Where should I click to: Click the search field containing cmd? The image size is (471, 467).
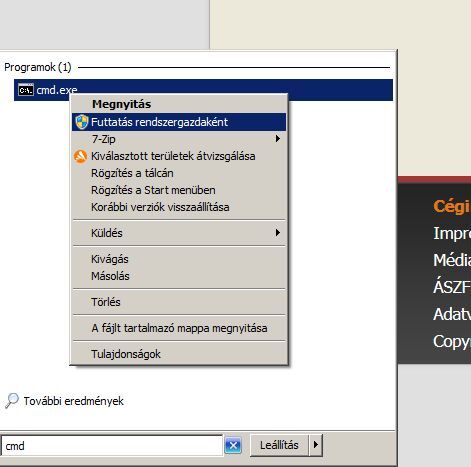coord(111,446)
